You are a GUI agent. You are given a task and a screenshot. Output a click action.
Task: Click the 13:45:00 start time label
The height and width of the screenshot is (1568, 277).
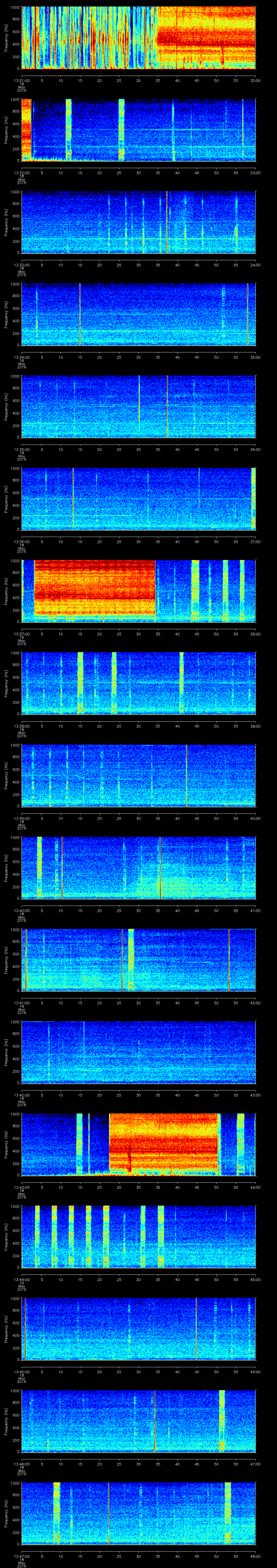tap(22, 1373)
